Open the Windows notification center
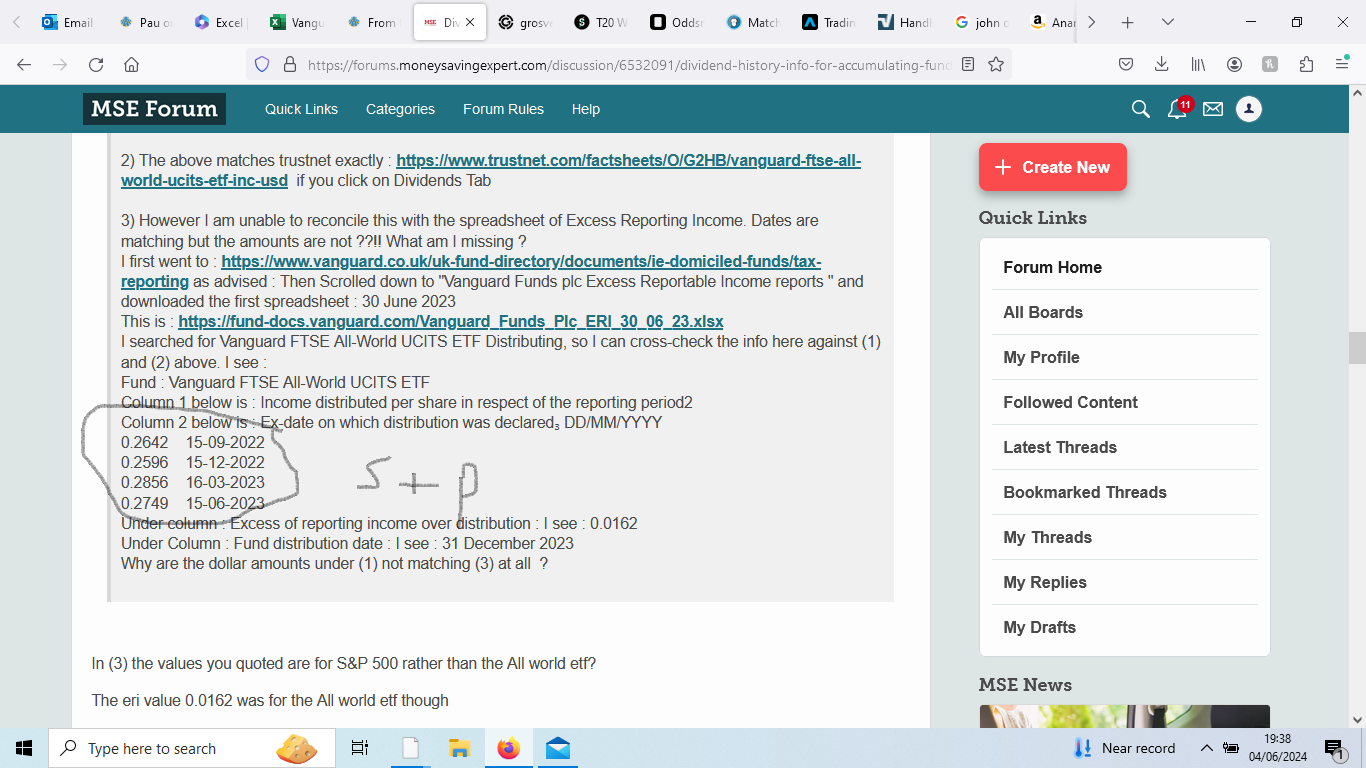 (1335, 748)
